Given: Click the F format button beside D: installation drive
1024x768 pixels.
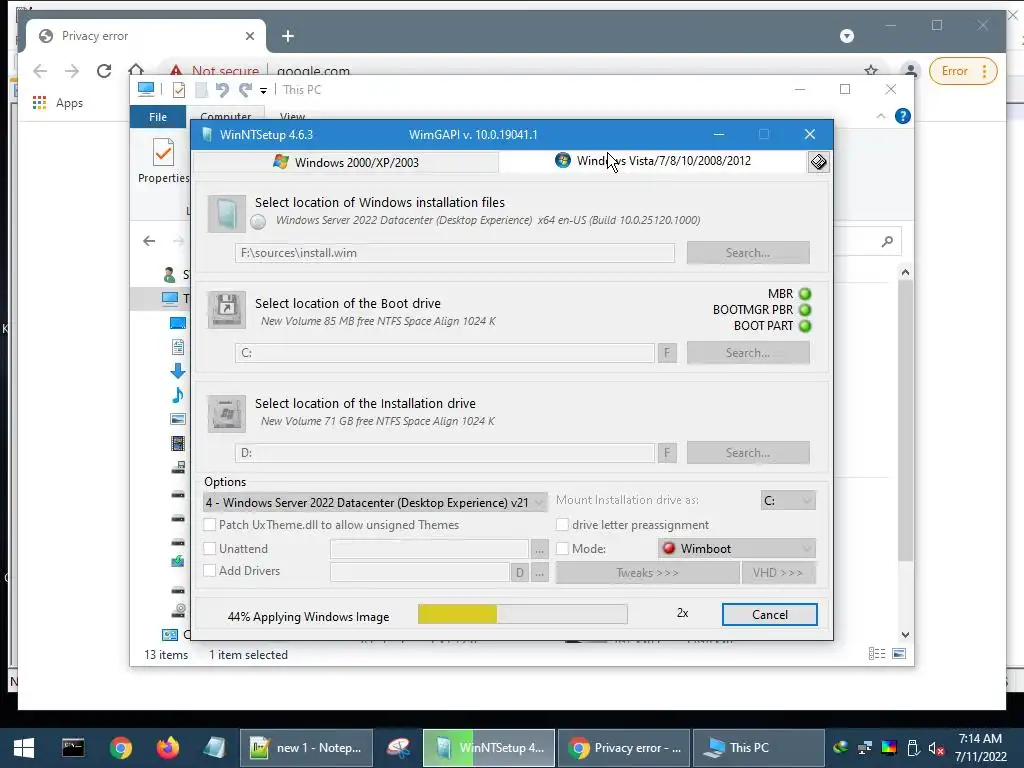Looking at the screenshot, I should click(667, 453).
